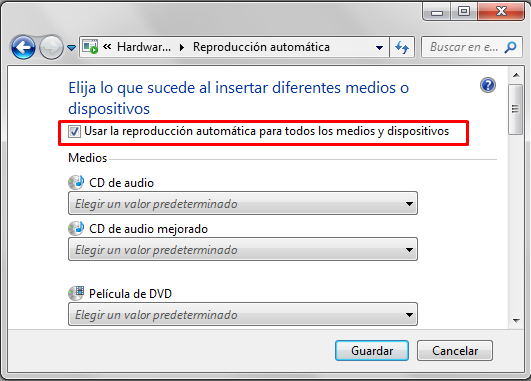Screen dimensions: 531x381
Task: Click the search magnifier icon
Action: point(510,47)
